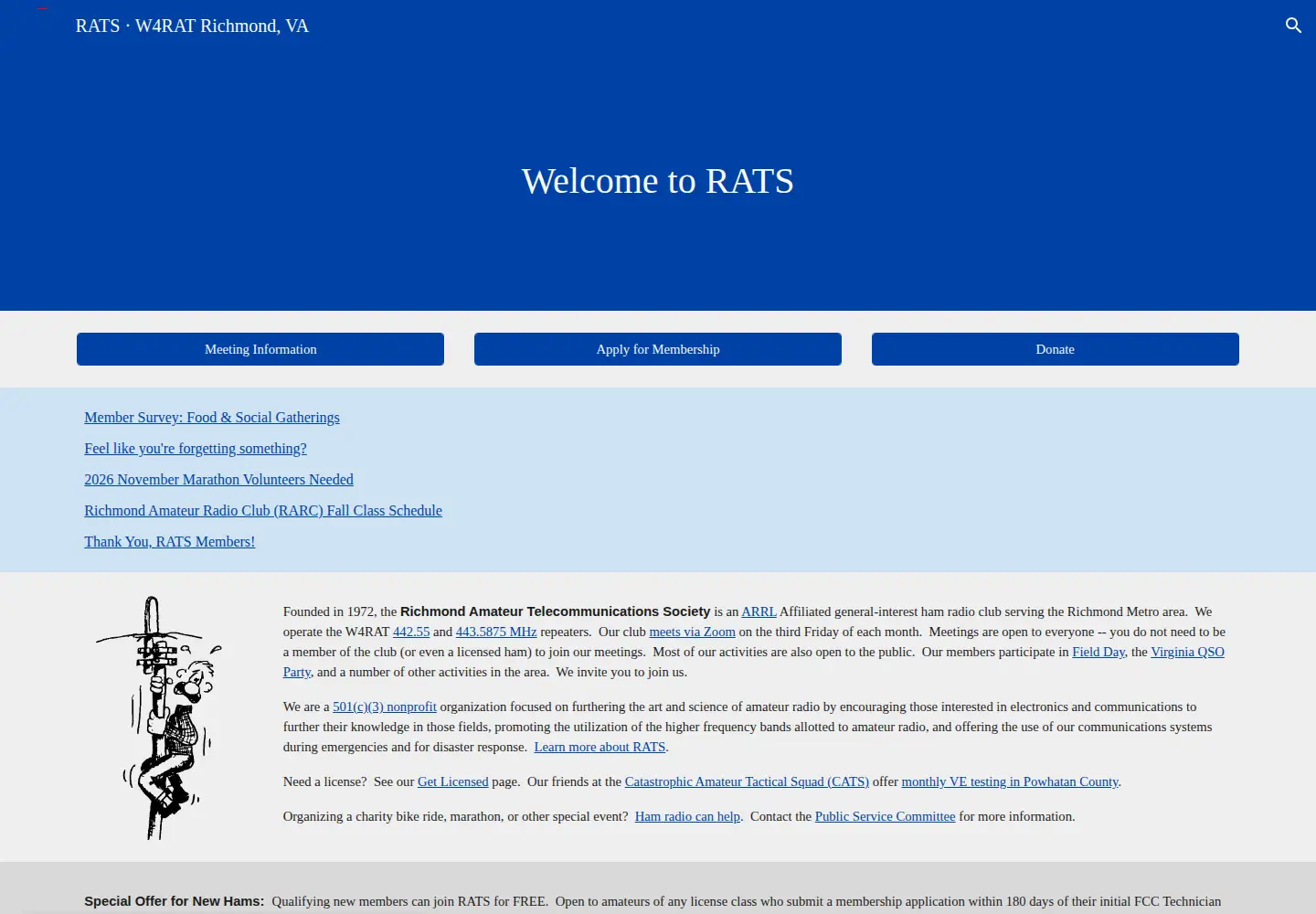The image size is (1316, 914).
Task: Click Ham radio can help link
Action: pos(687,816)
